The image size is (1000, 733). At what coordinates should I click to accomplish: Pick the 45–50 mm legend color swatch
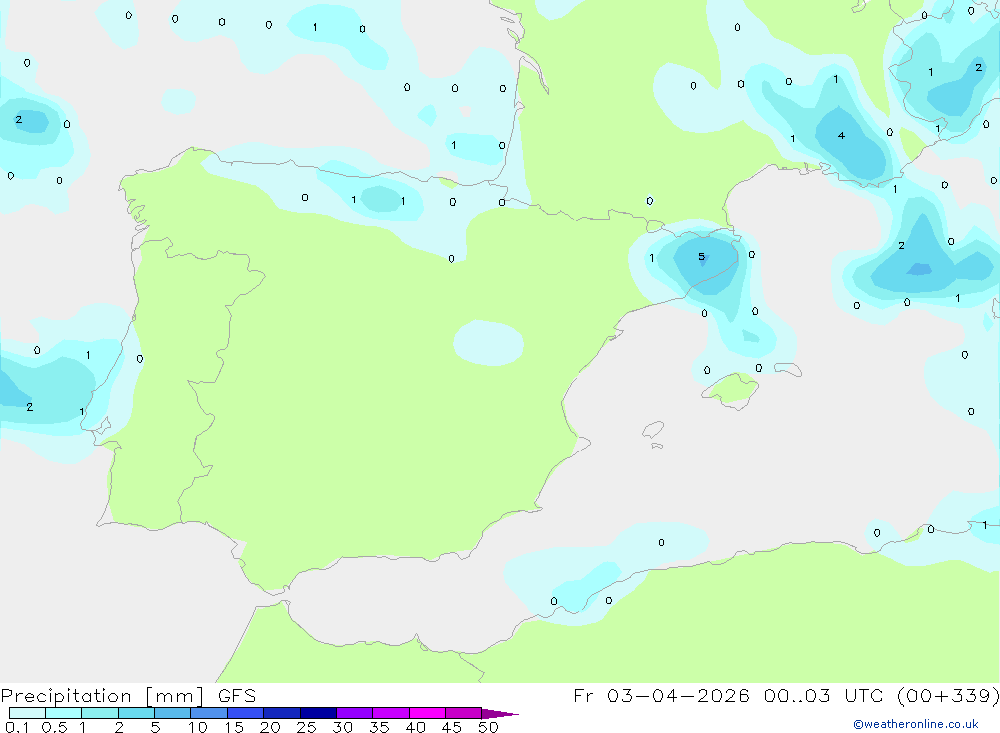coord(464,713)
